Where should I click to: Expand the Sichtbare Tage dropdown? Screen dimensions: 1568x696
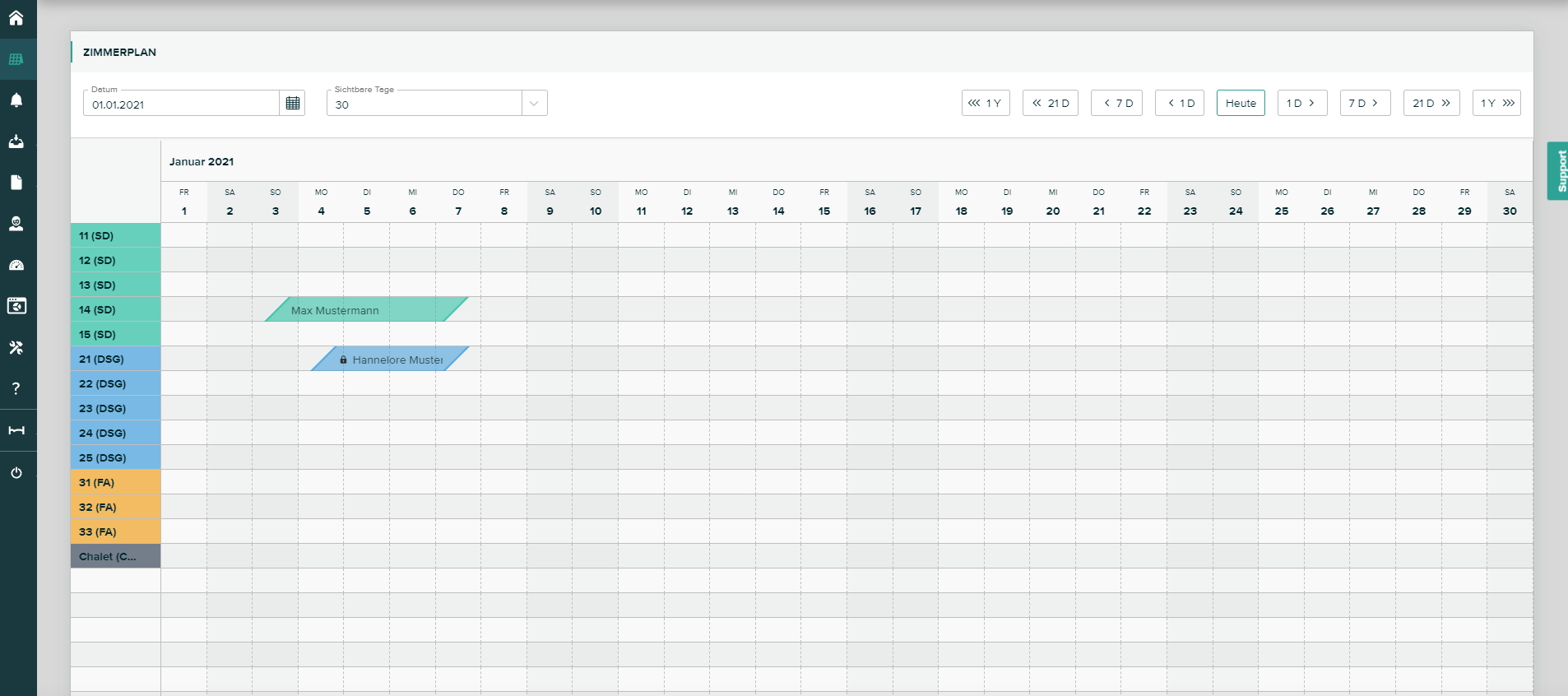tap(534, 104)
